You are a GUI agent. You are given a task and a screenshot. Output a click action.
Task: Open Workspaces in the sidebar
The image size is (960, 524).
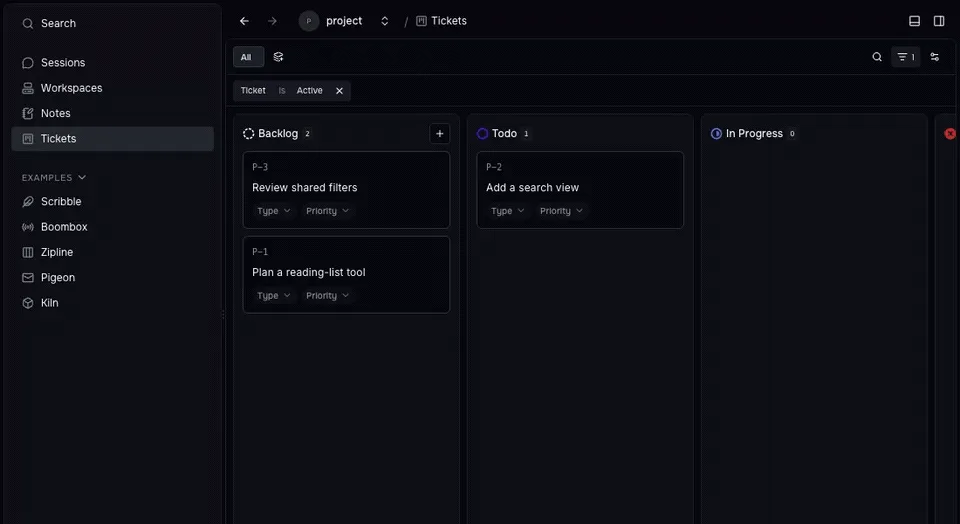[x=113, y=88]
